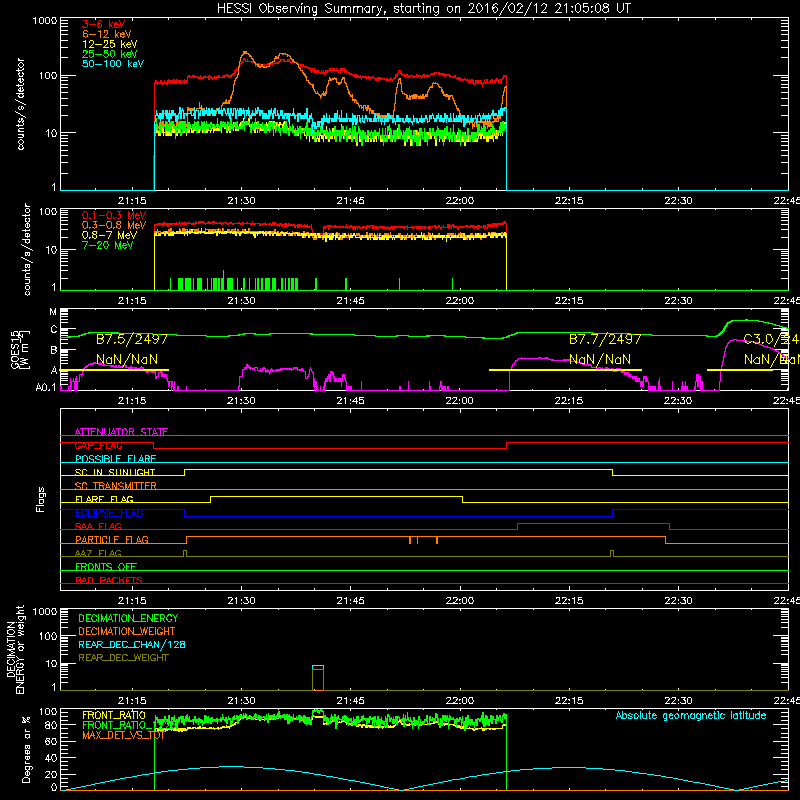This screenshot has width=800, height=800.
Task: Click the 1000 y-axis label of top panel
Action: pyautogui.click(x=44, y=21)
